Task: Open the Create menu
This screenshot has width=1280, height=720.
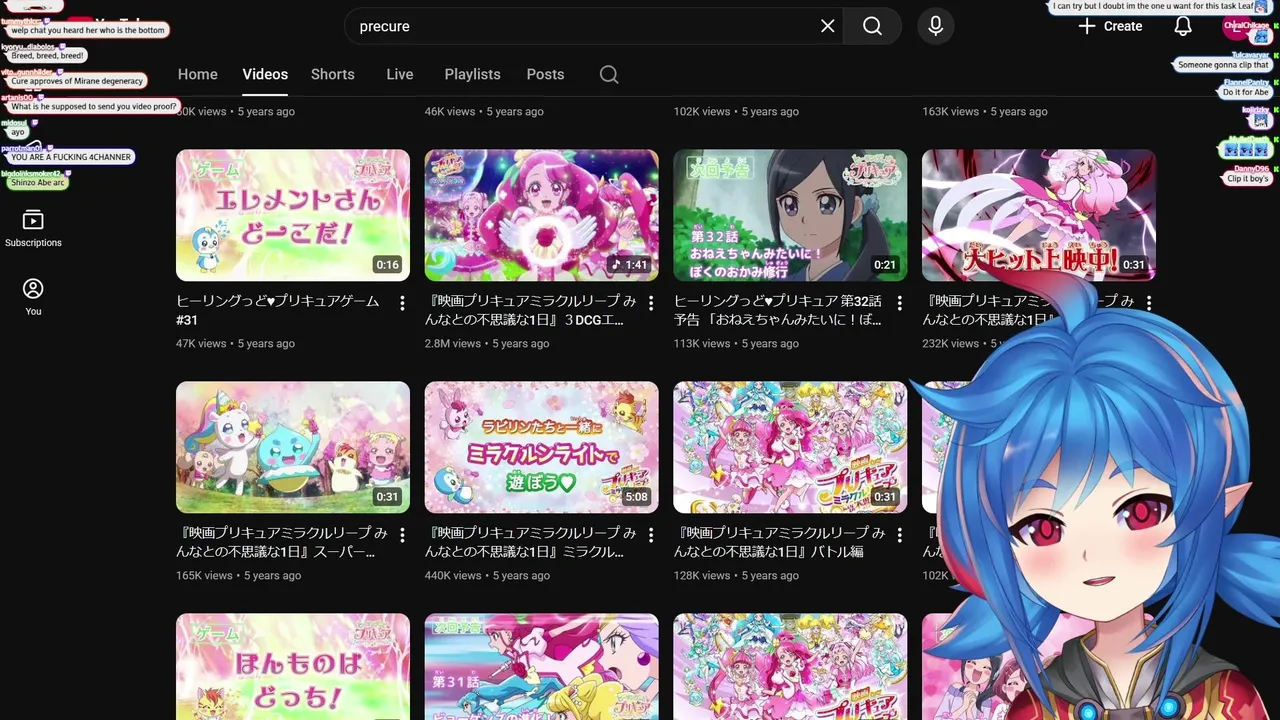Action: coord(1110,26)
